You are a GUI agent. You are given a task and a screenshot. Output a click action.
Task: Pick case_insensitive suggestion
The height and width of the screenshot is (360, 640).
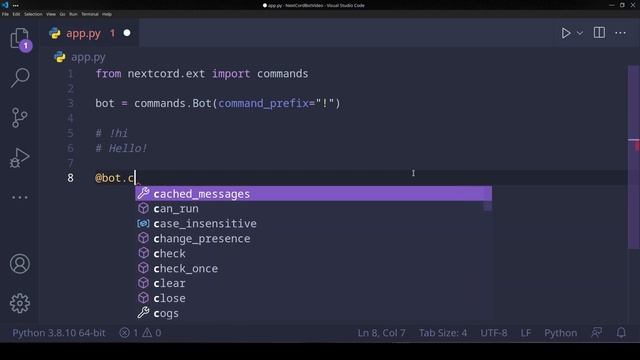(313, 223)
